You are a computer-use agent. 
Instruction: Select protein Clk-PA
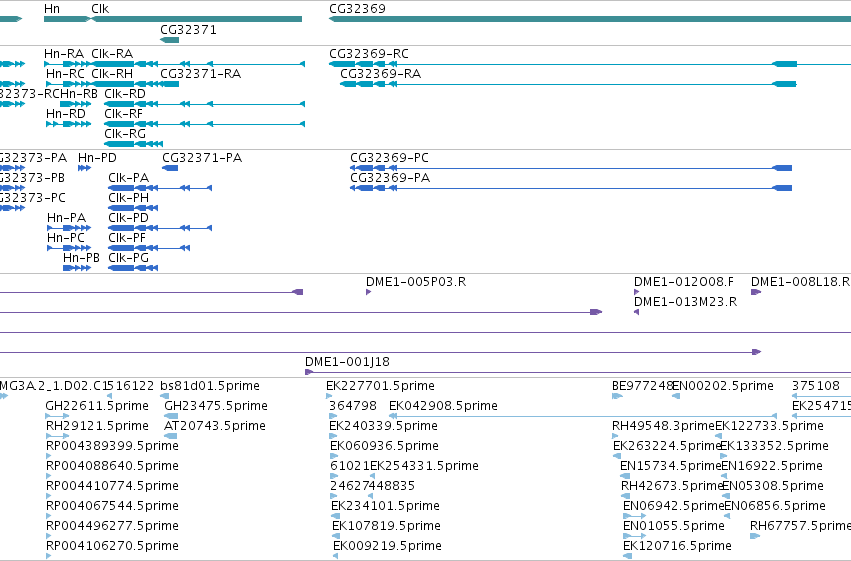(129, 178)
